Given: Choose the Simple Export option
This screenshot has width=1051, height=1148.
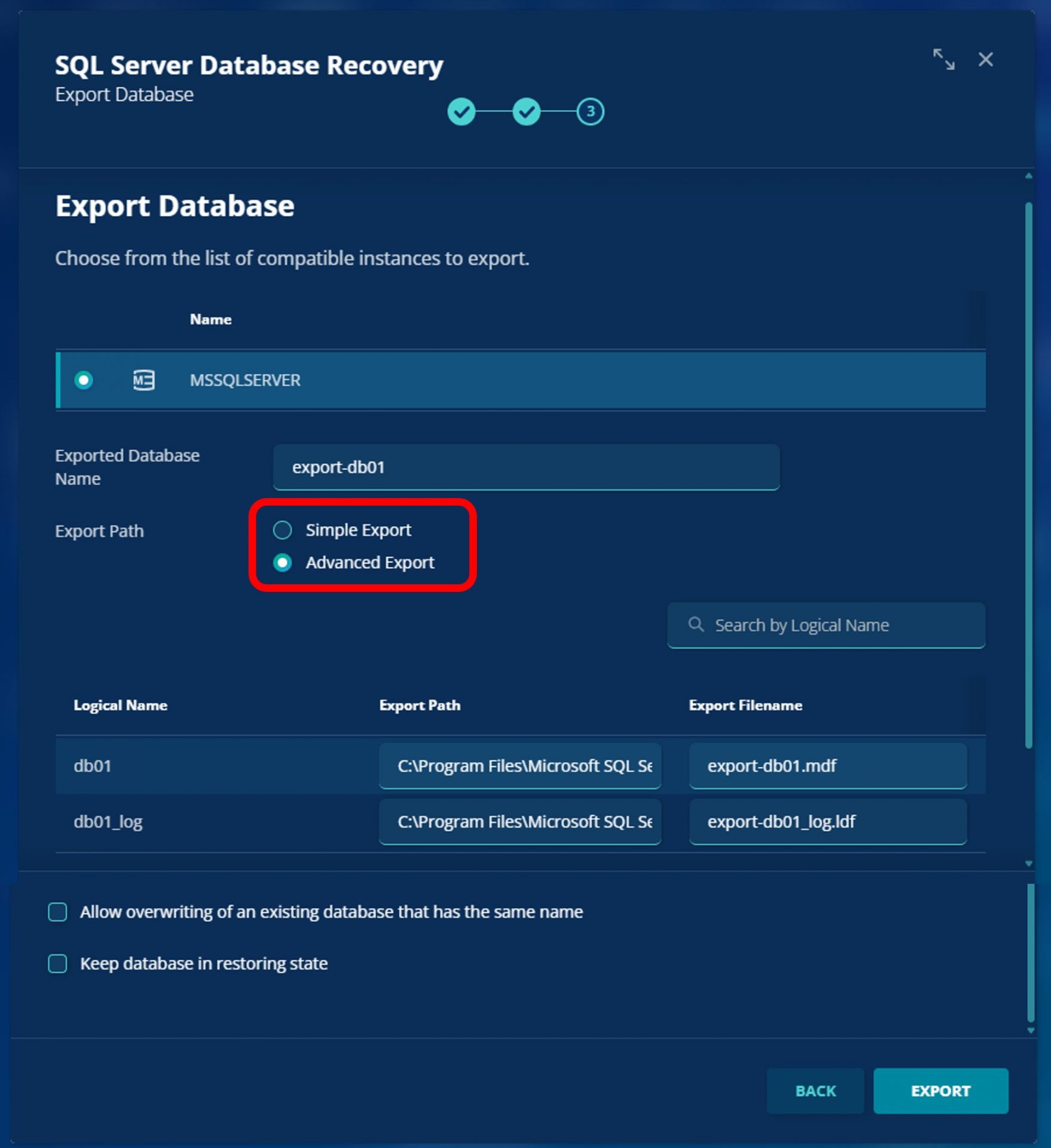Looking at the screenshot, I should click(x=283, y=530).
